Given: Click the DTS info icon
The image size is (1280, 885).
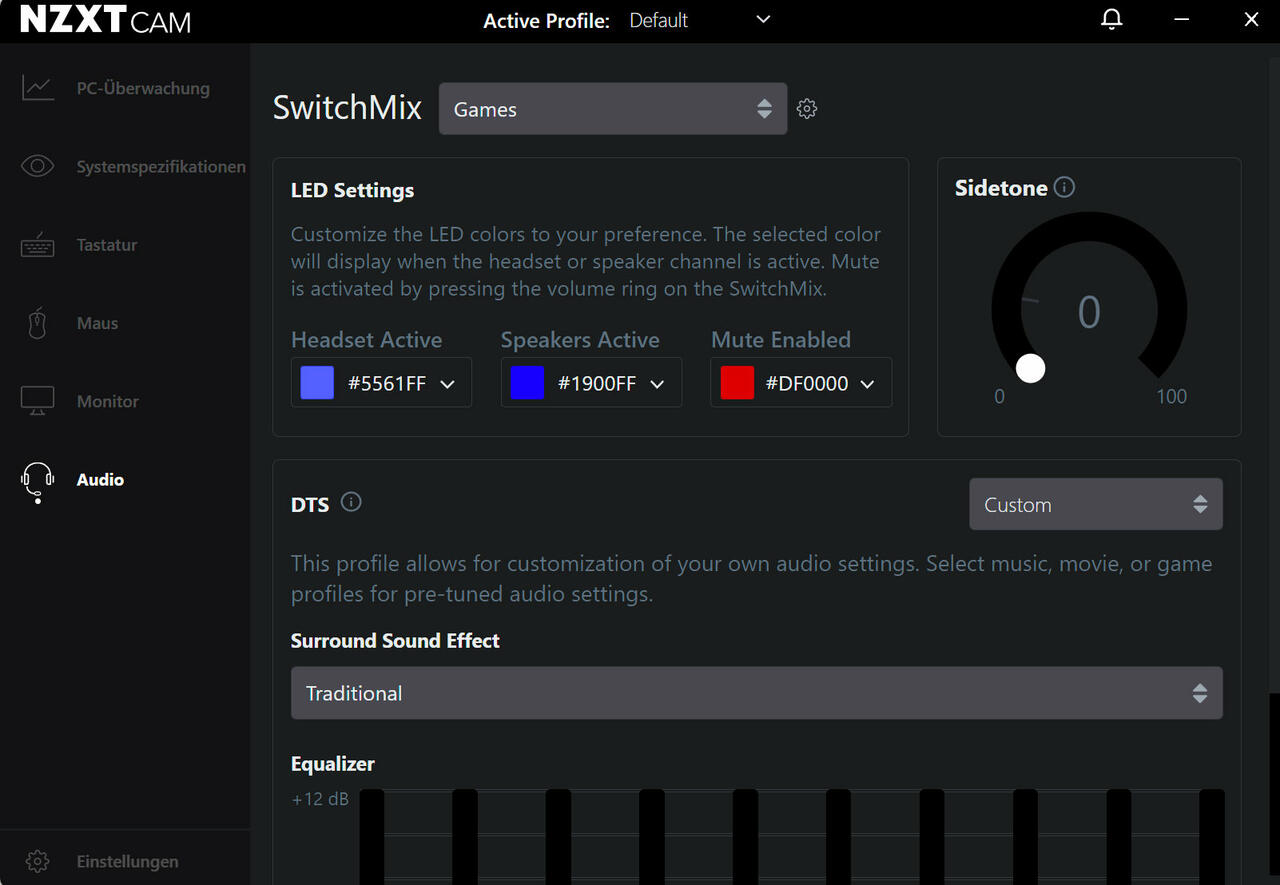Looking at the screenshot, I should 351,502.
